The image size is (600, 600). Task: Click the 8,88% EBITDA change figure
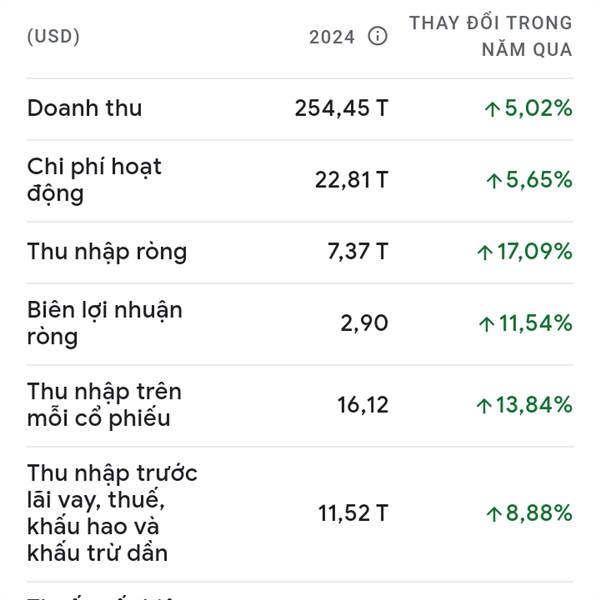(x=529, y=513)
